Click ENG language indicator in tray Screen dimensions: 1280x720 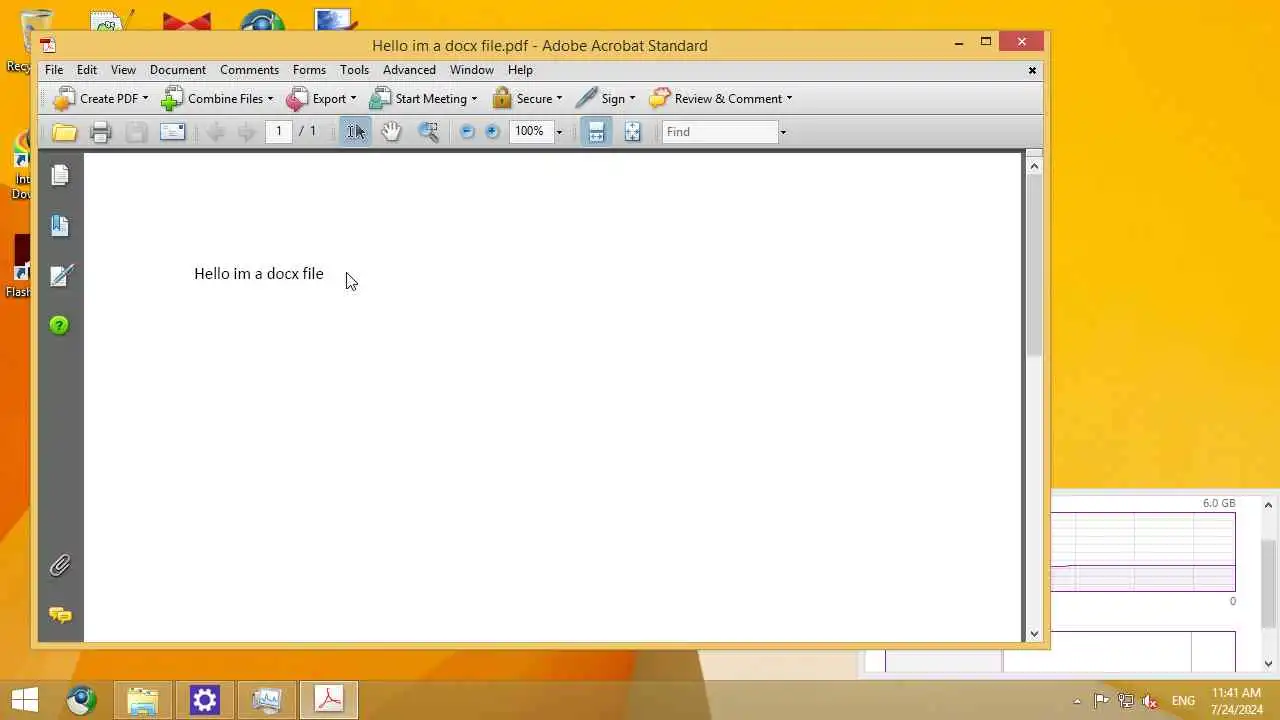[x=1183, y=701]
